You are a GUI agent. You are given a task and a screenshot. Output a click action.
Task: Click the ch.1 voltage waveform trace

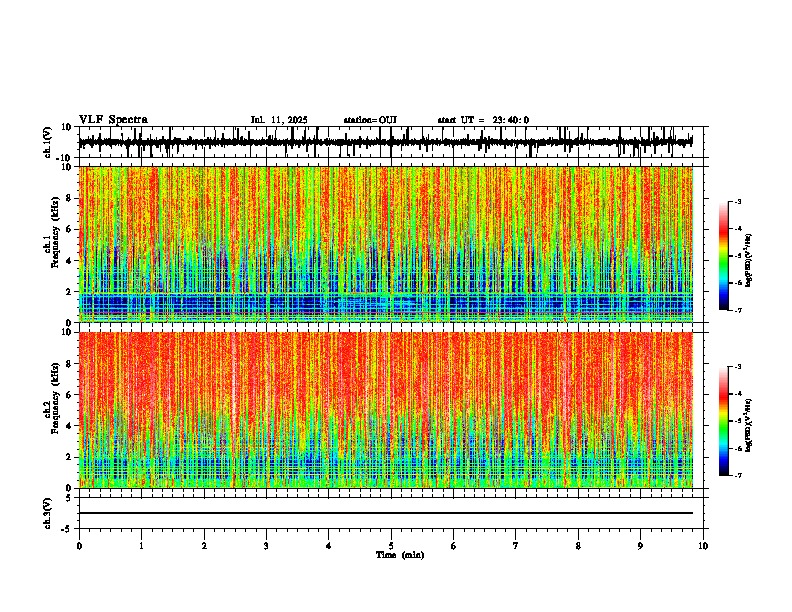[385, 142]
